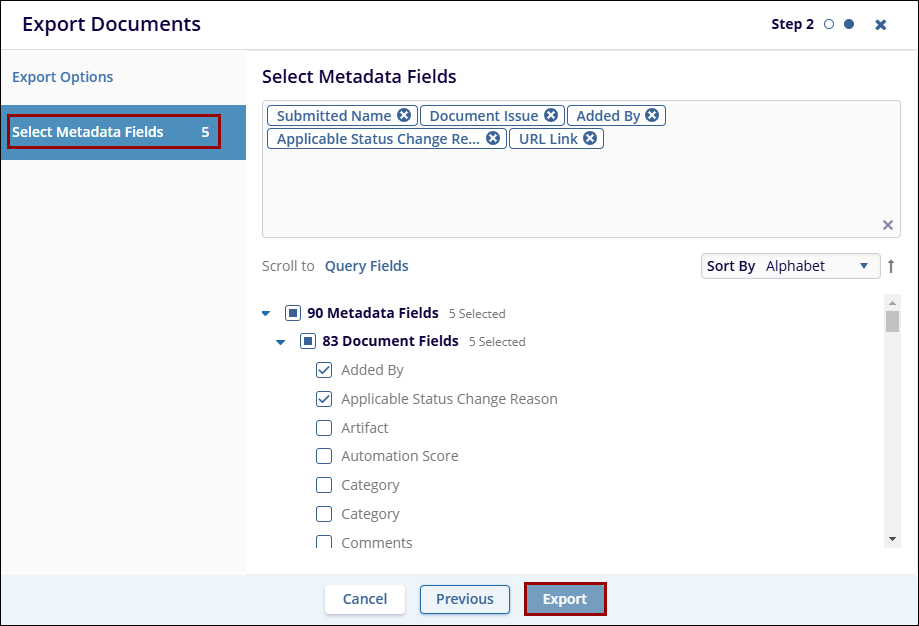Jump to Query Fields link
Image resolution: width=919 pixels, height=626 pixels.
click(366, 266)
